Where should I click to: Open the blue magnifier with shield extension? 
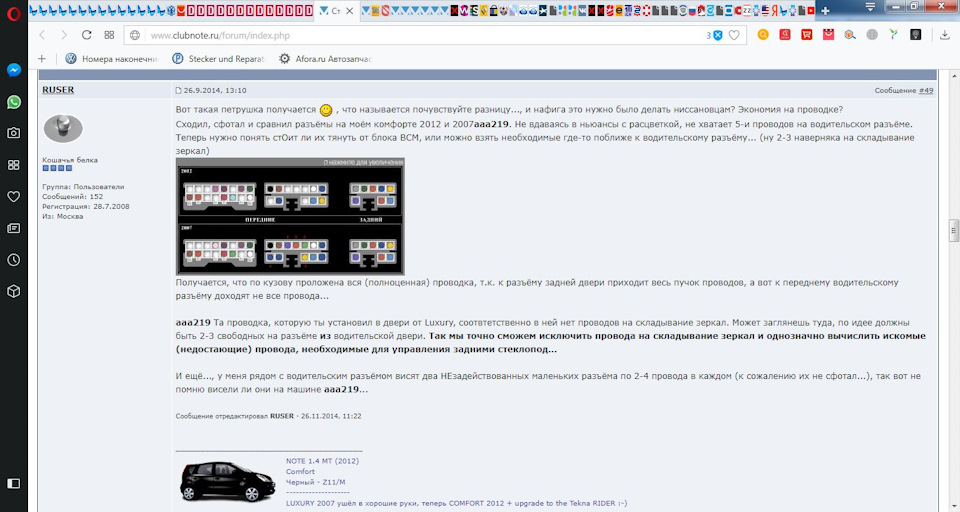pos(850,35)
